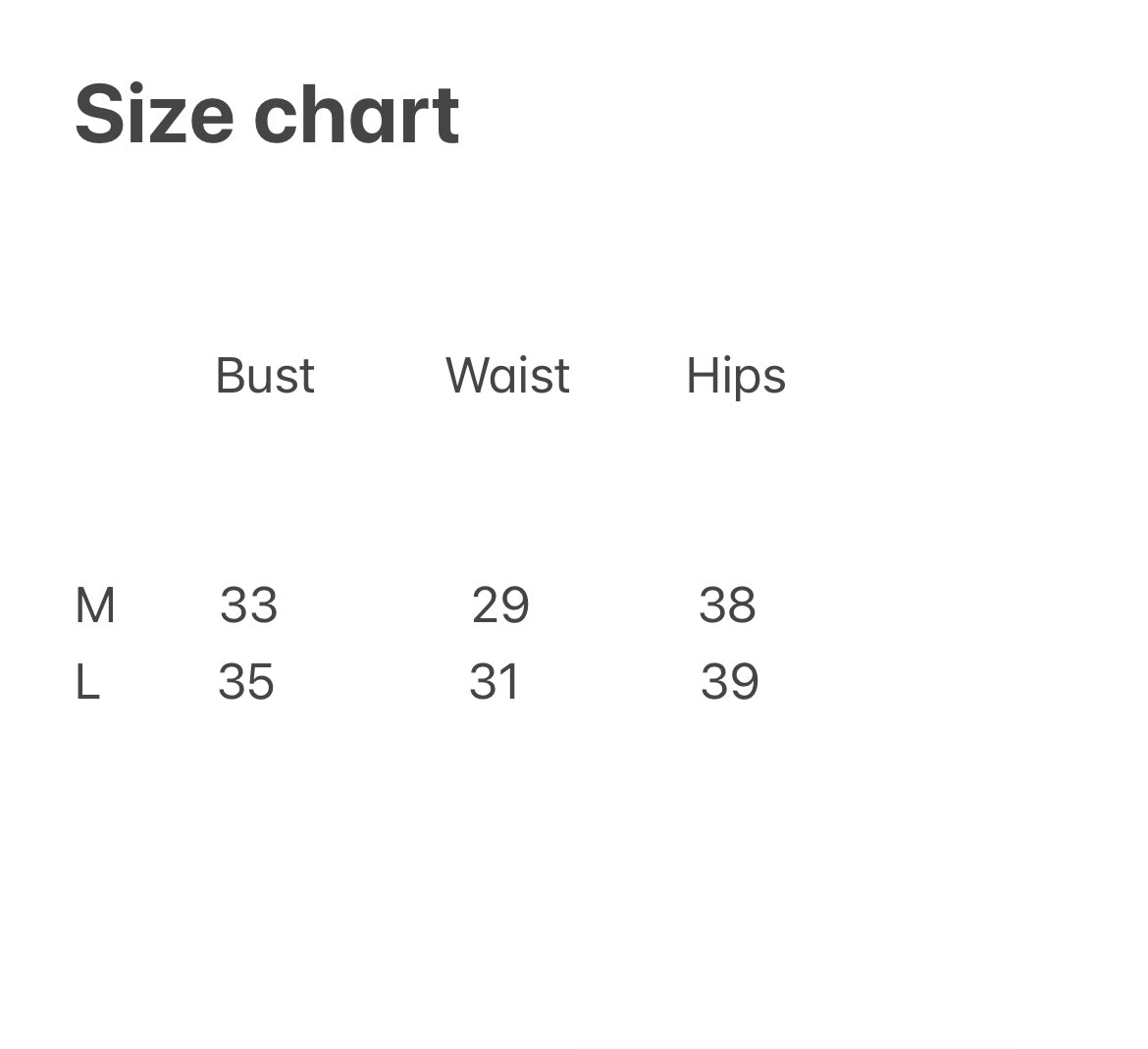Click the Size chart title text
The height and width of the screenshot is (1049, 1148).
coord(267,115)
